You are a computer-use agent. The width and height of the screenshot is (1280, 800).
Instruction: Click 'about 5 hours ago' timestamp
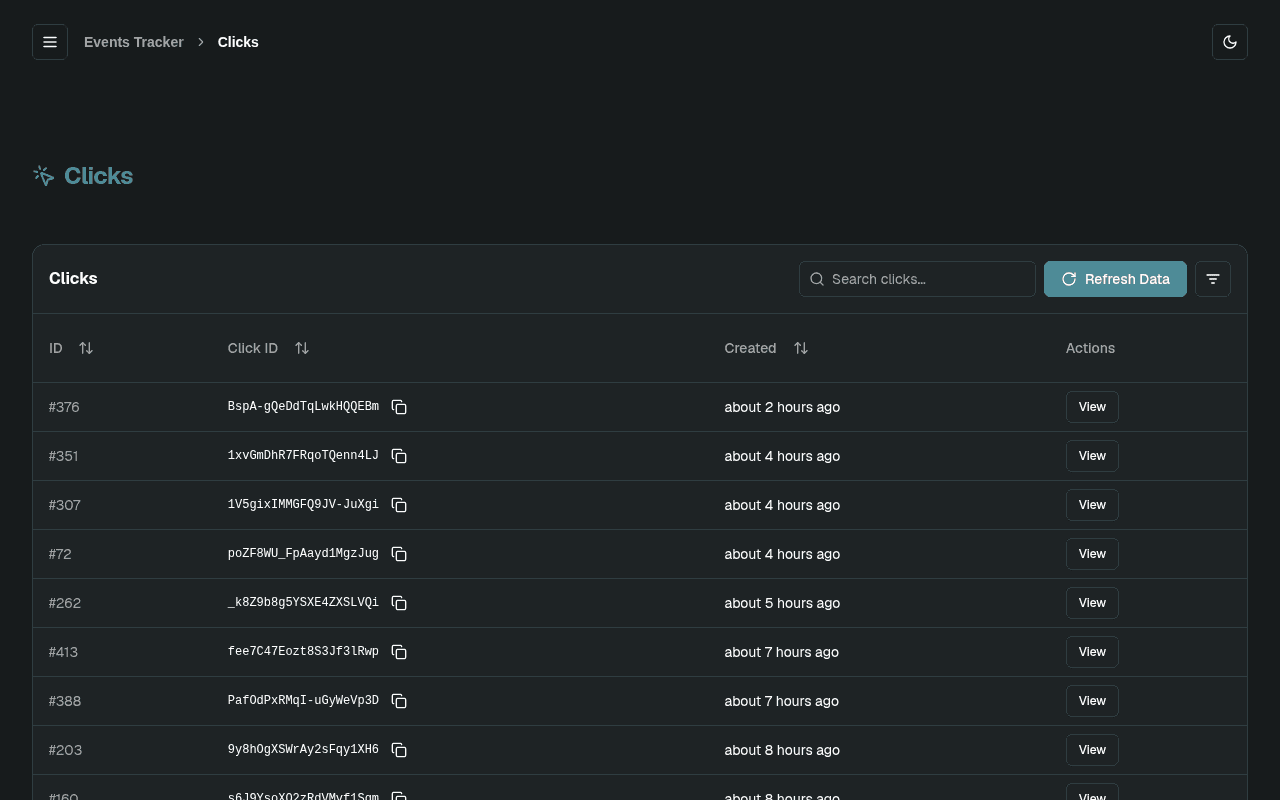tap(782, 603)
